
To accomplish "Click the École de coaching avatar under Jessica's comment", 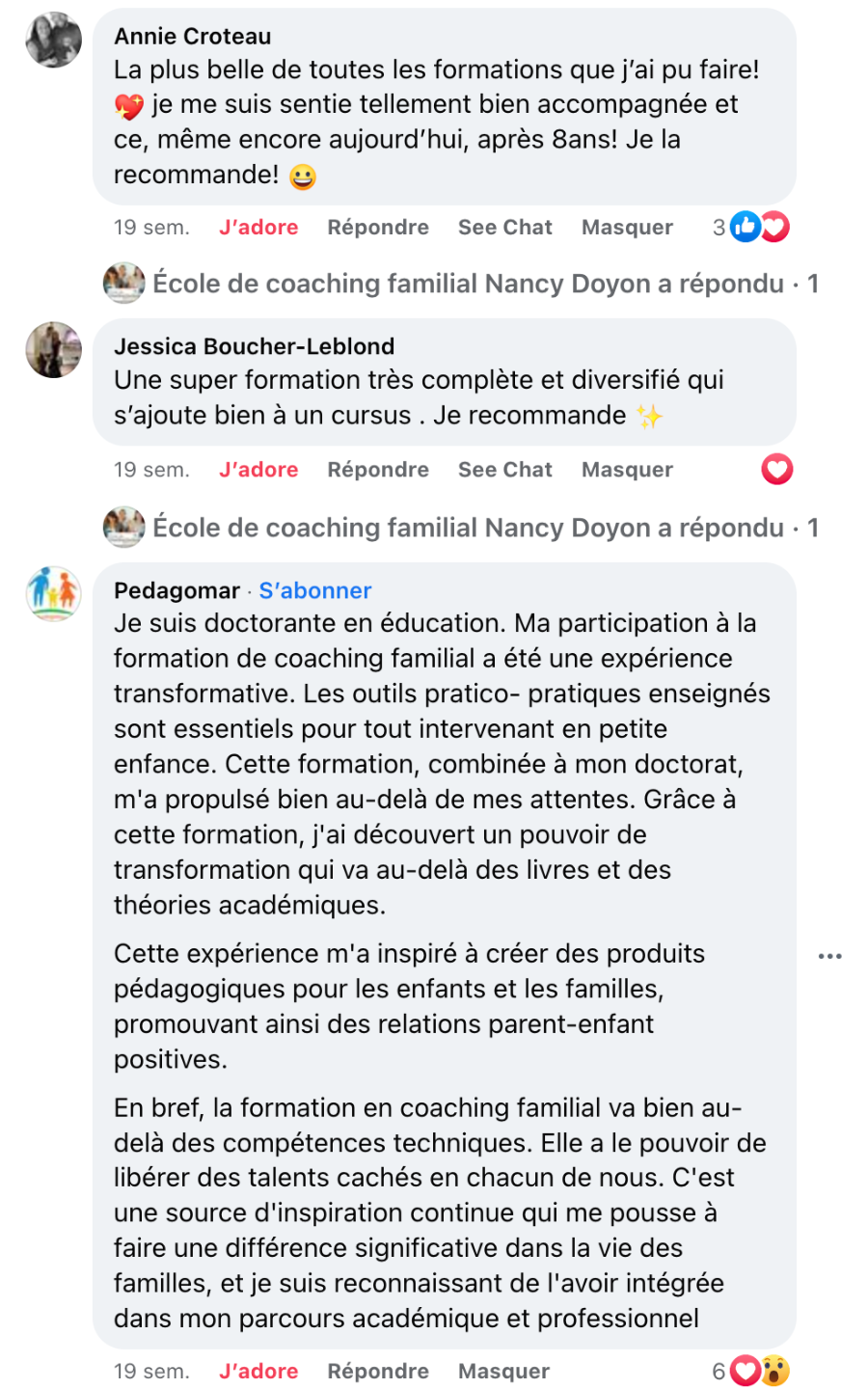I will [x=124, y=528].
